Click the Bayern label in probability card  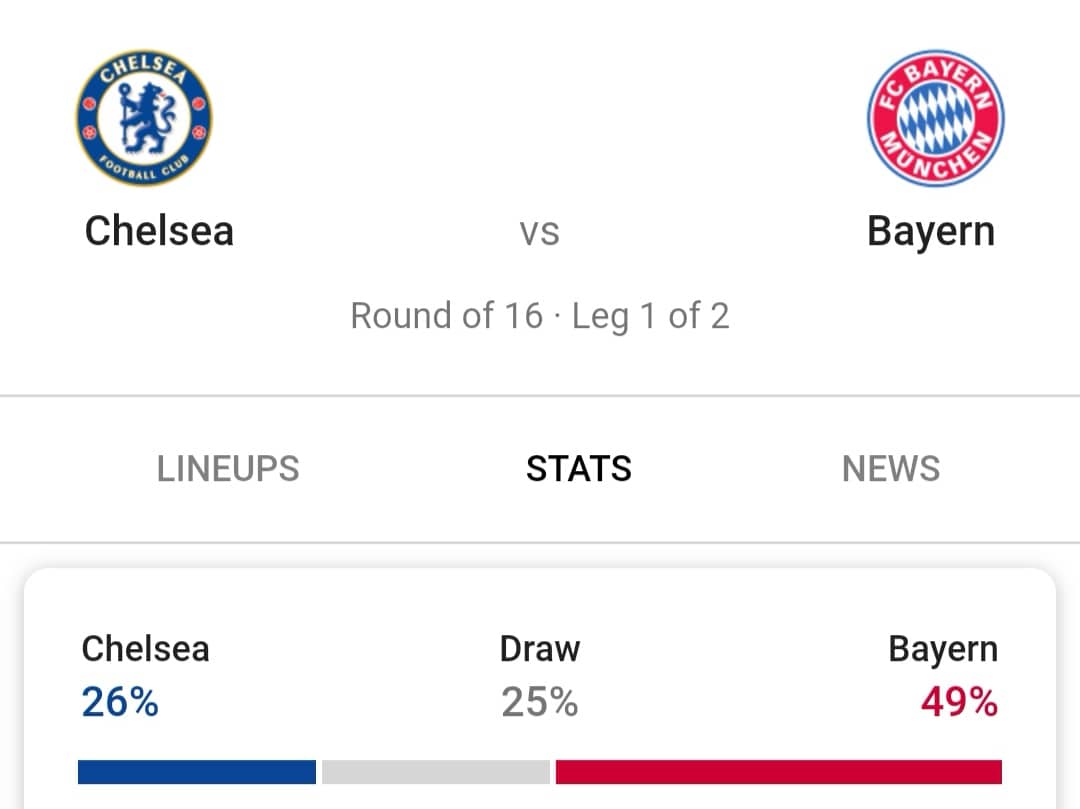[943, 650]
